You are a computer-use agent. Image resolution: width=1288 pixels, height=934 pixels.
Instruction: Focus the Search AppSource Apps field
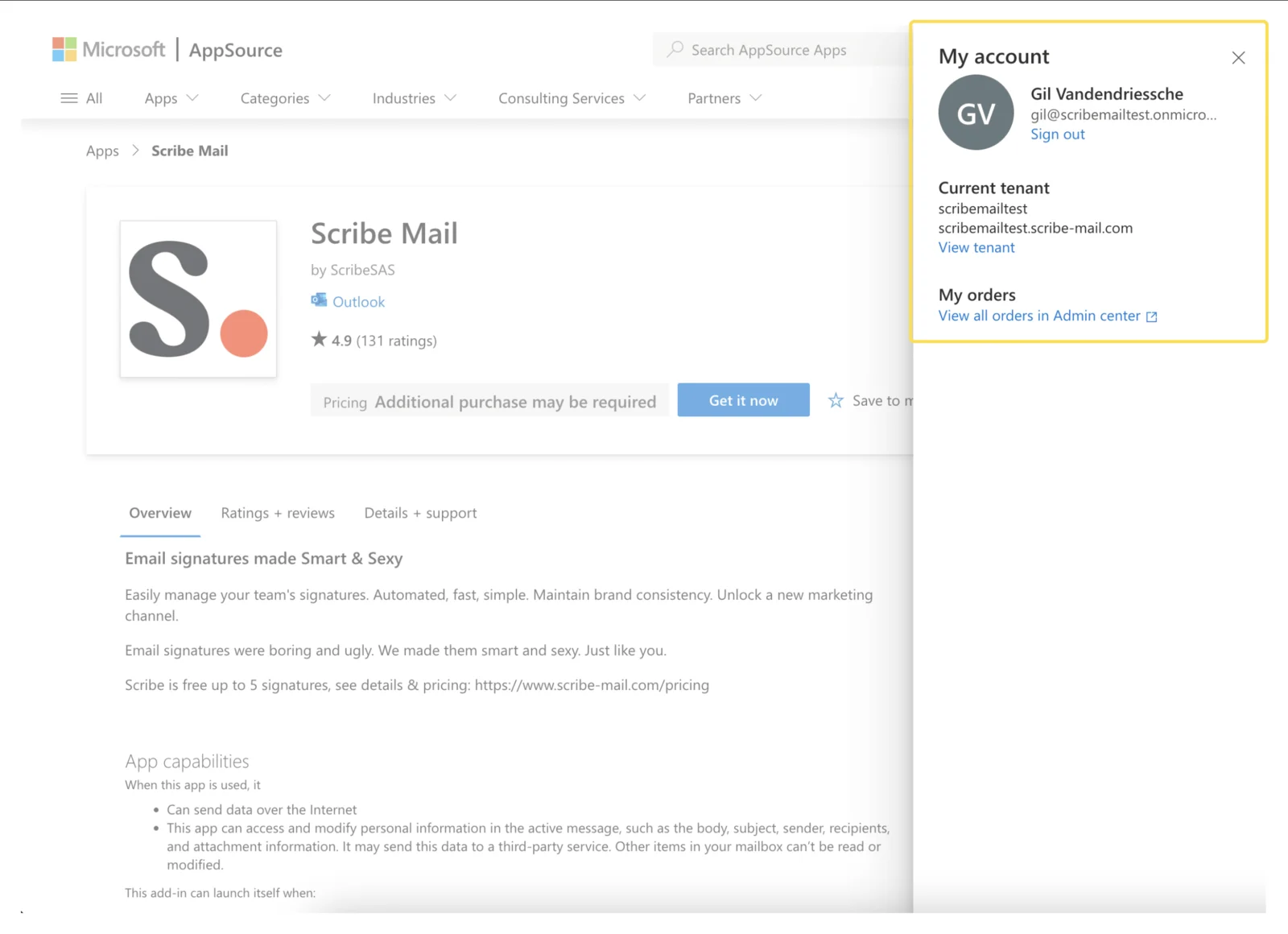[781, 50]
